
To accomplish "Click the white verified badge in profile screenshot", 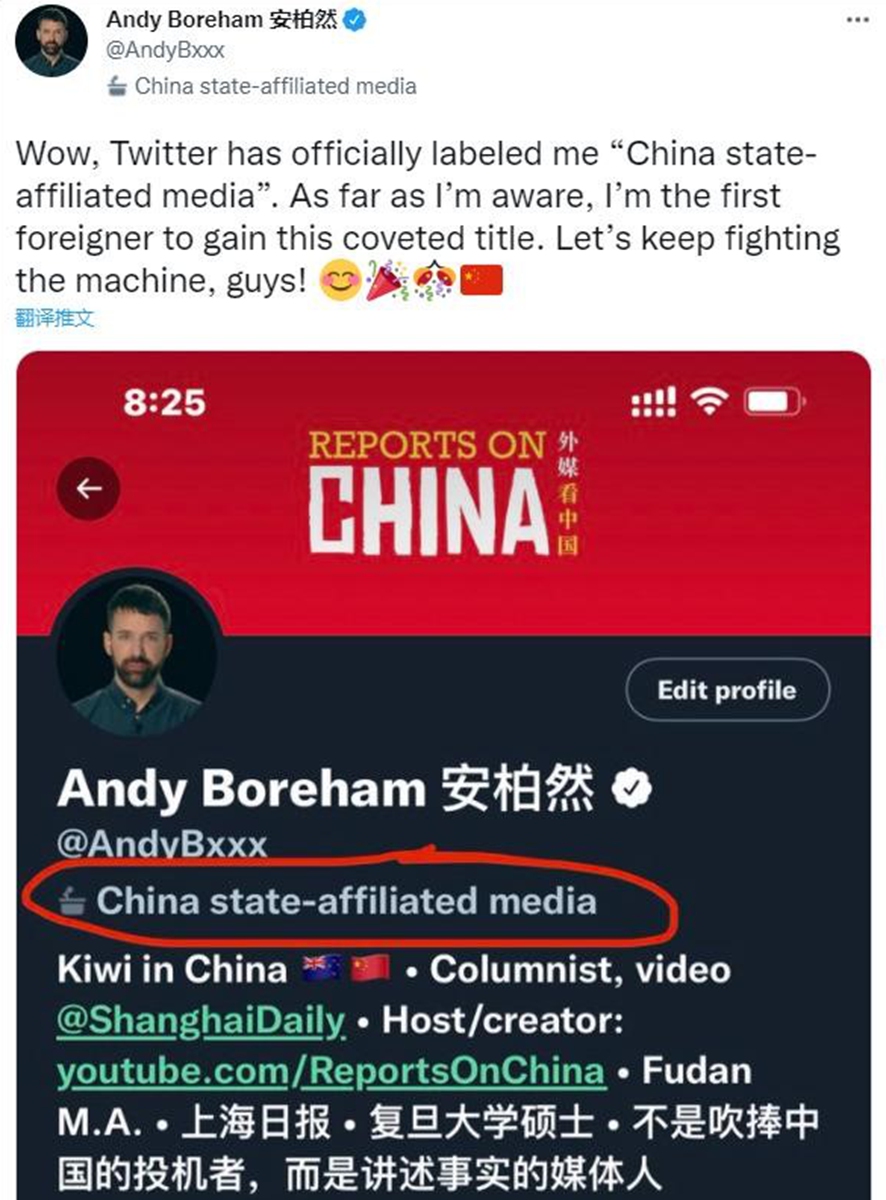I will tap(631, 791).
